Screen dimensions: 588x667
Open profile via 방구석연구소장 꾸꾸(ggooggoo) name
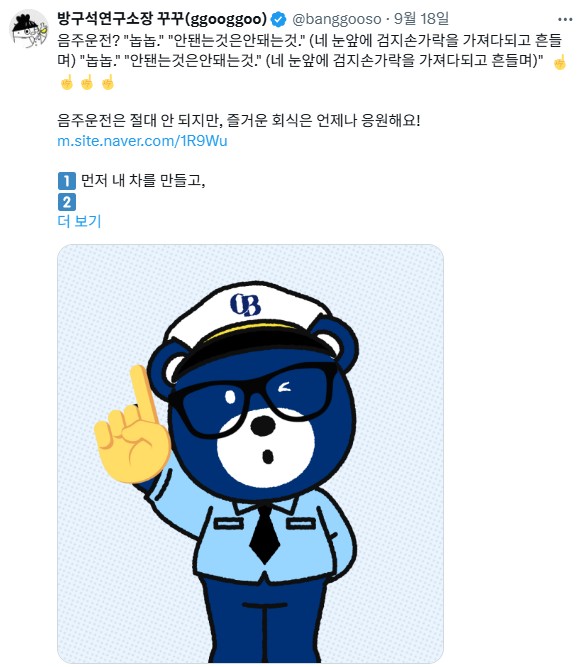click(162, 19)
